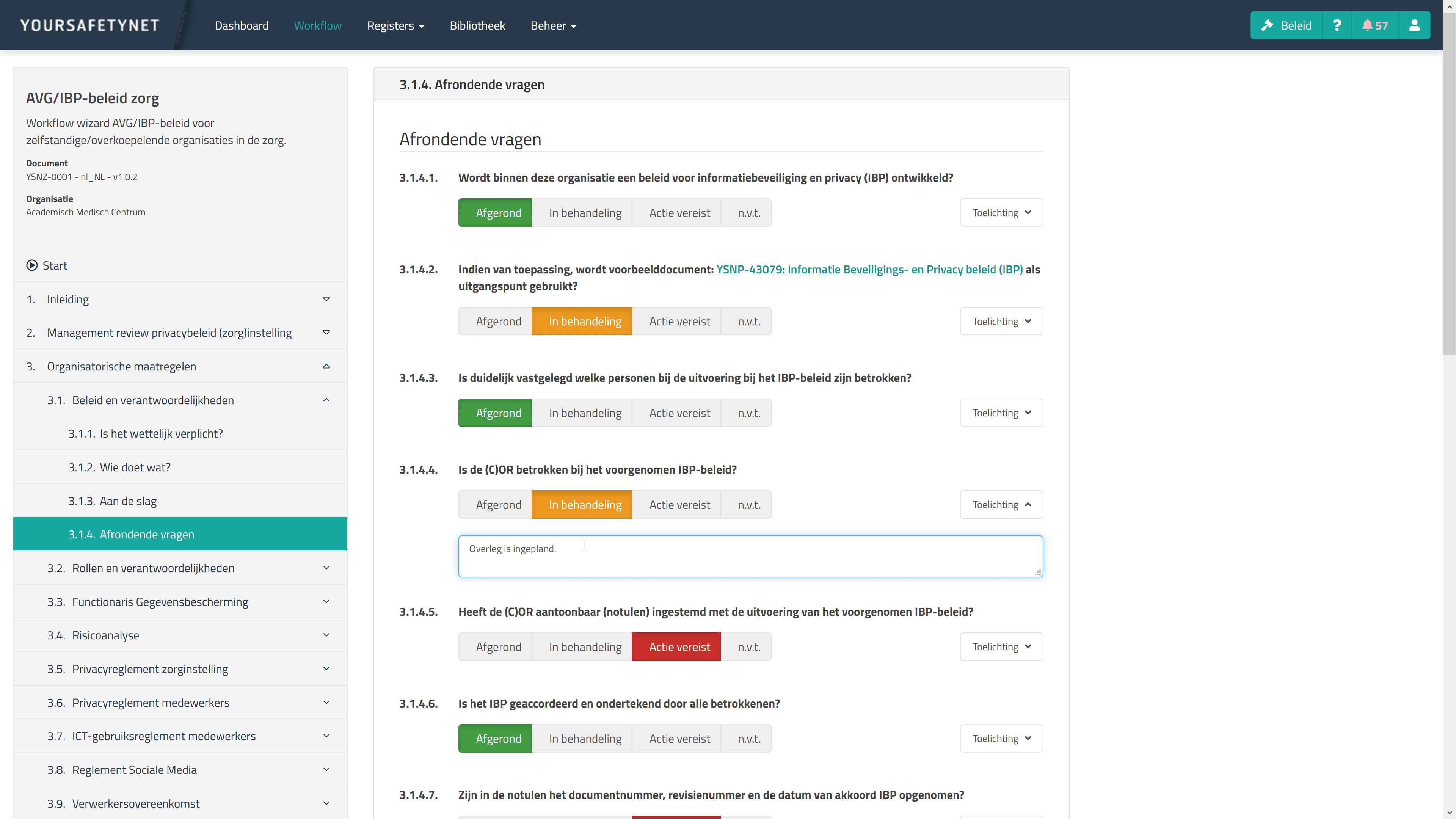Open the user profile icon
1456x819 pixels.
point(1414,25)
